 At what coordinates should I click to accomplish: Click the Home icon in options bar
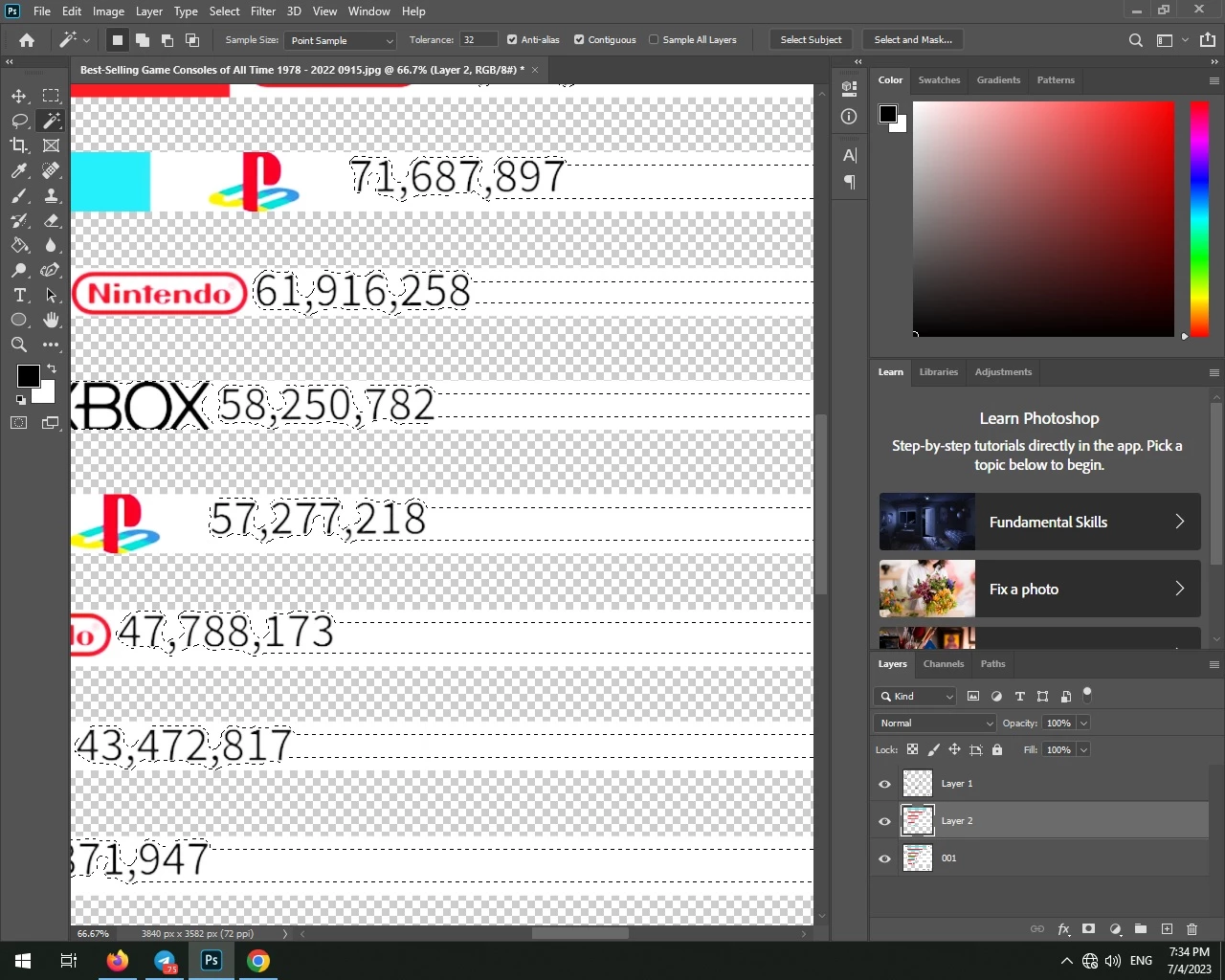pyautogui.click(x=27, y=40)
